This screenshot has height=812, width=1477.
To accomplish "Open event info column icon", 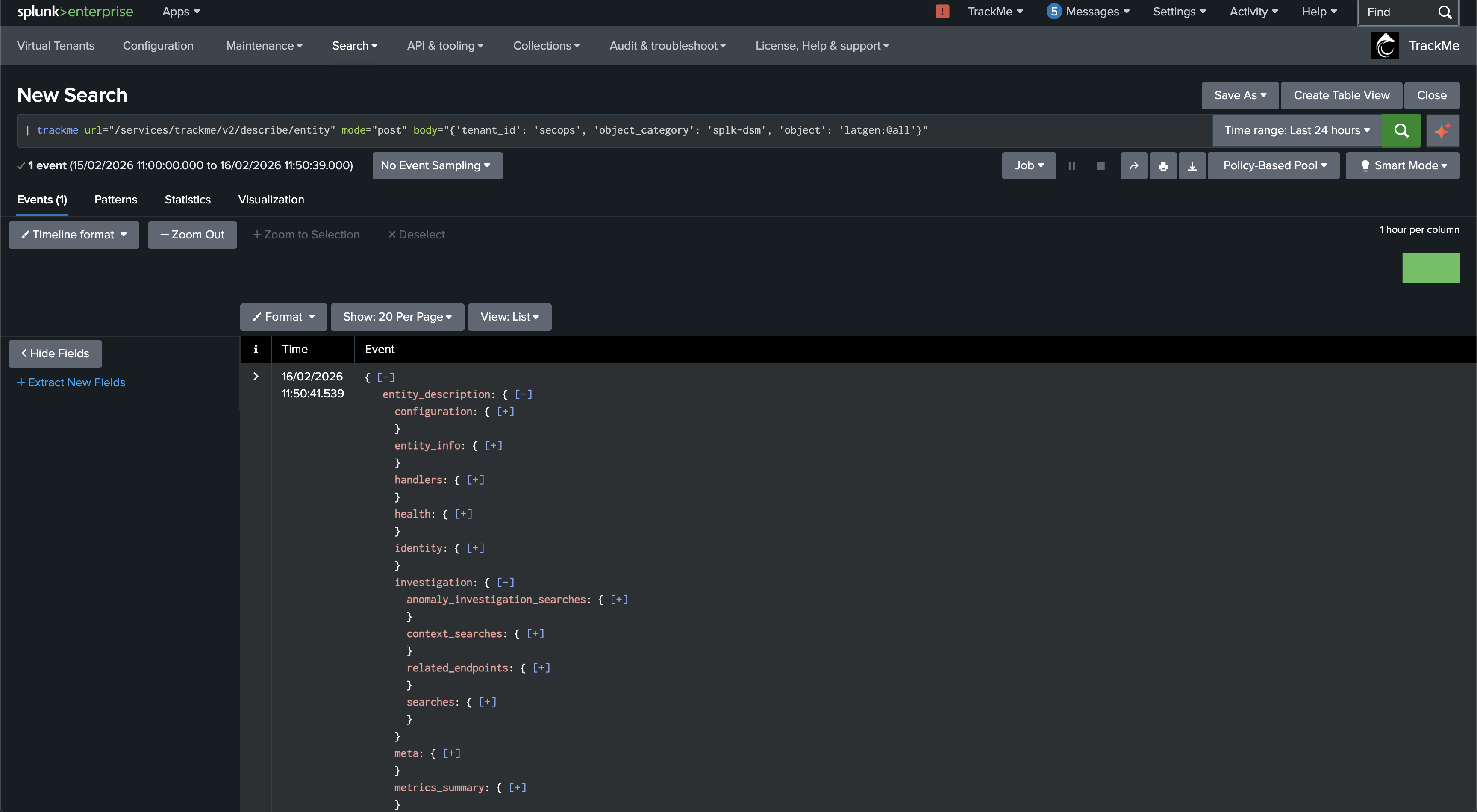I will [x=256, y=349].
